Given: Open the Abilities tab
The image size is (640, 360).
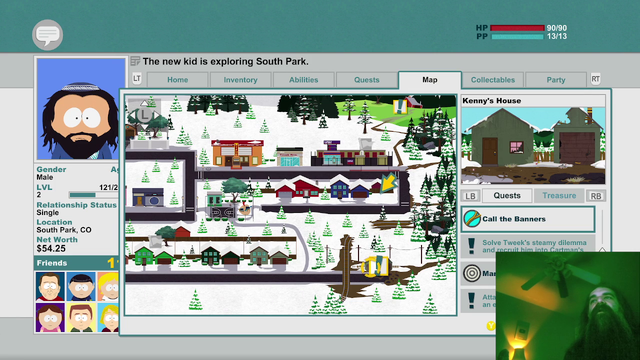Looking at the screenshot, I should click(x=304, y=80).
